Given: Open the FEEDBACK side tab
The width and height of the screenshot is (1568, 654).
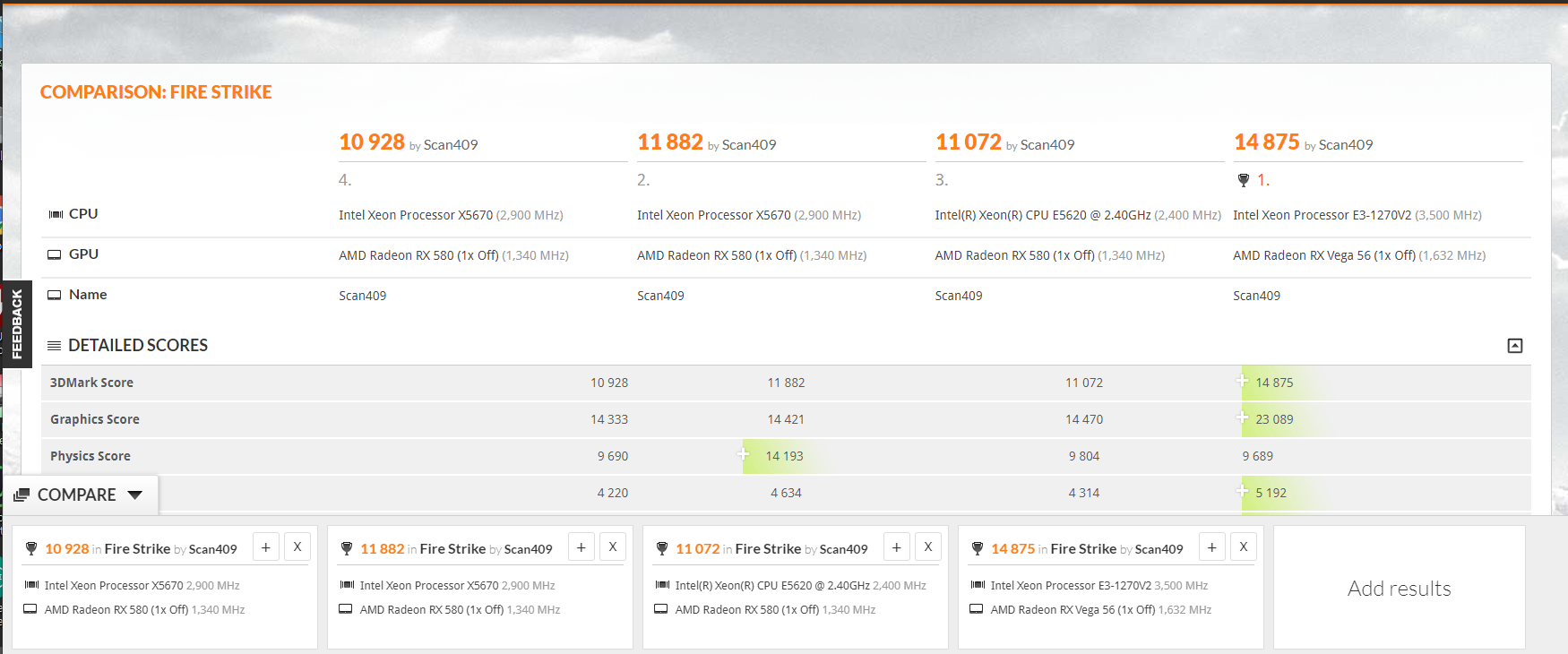Looking at the screenshot, I should (16, 324).
